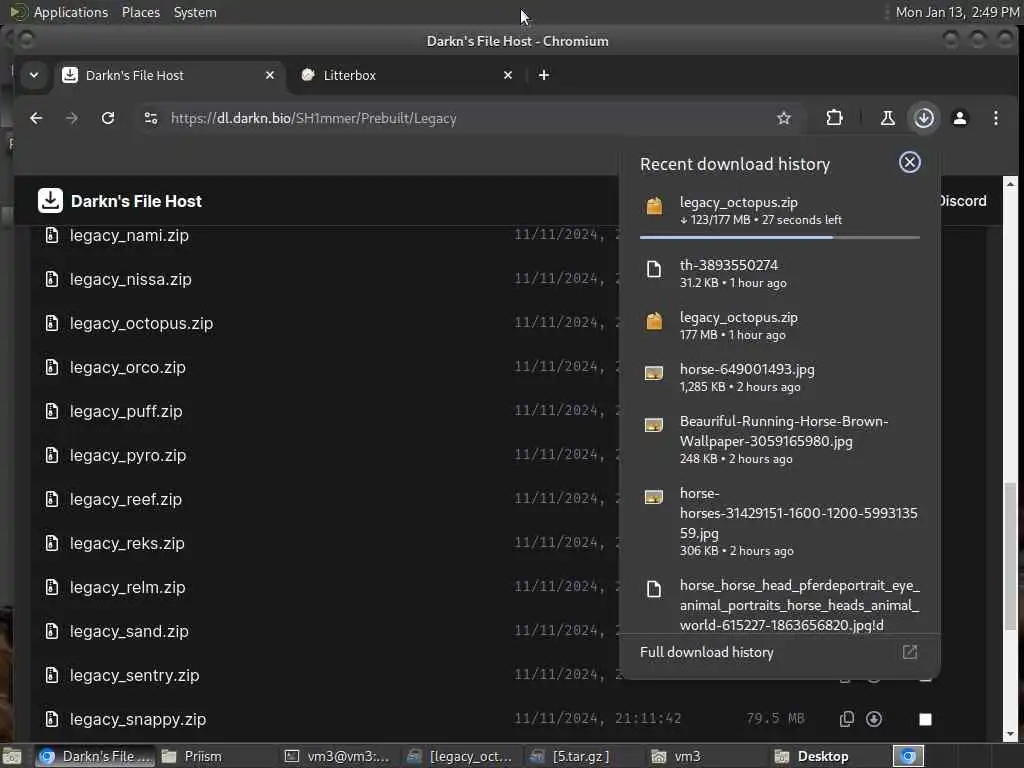Open legacy_snappy.zip file entry
Screen dimensions: 1024x768
pyautogui.click(x=138, y=719)
